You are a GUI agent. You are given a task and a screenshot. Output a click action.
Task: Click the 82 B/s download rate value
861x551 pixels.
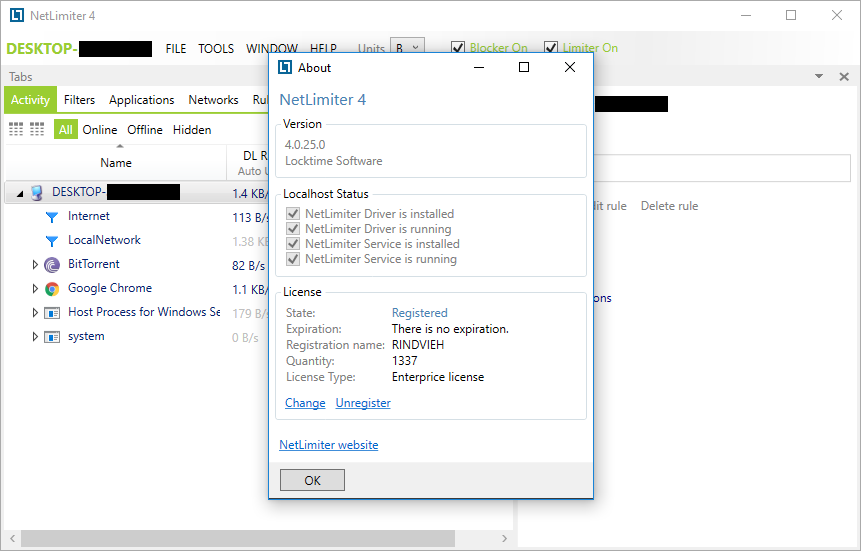tap(248, 266)
